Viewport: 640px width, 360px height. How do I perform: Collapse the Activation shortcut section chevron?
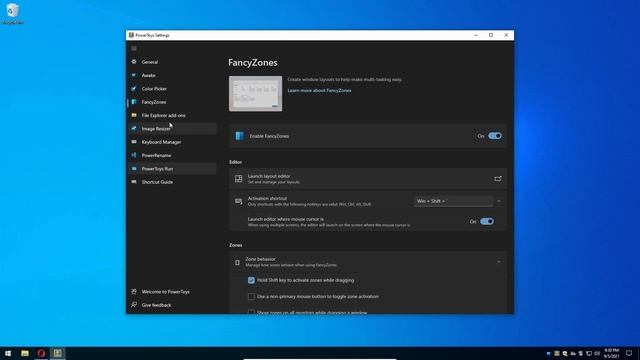pos(499,201)
